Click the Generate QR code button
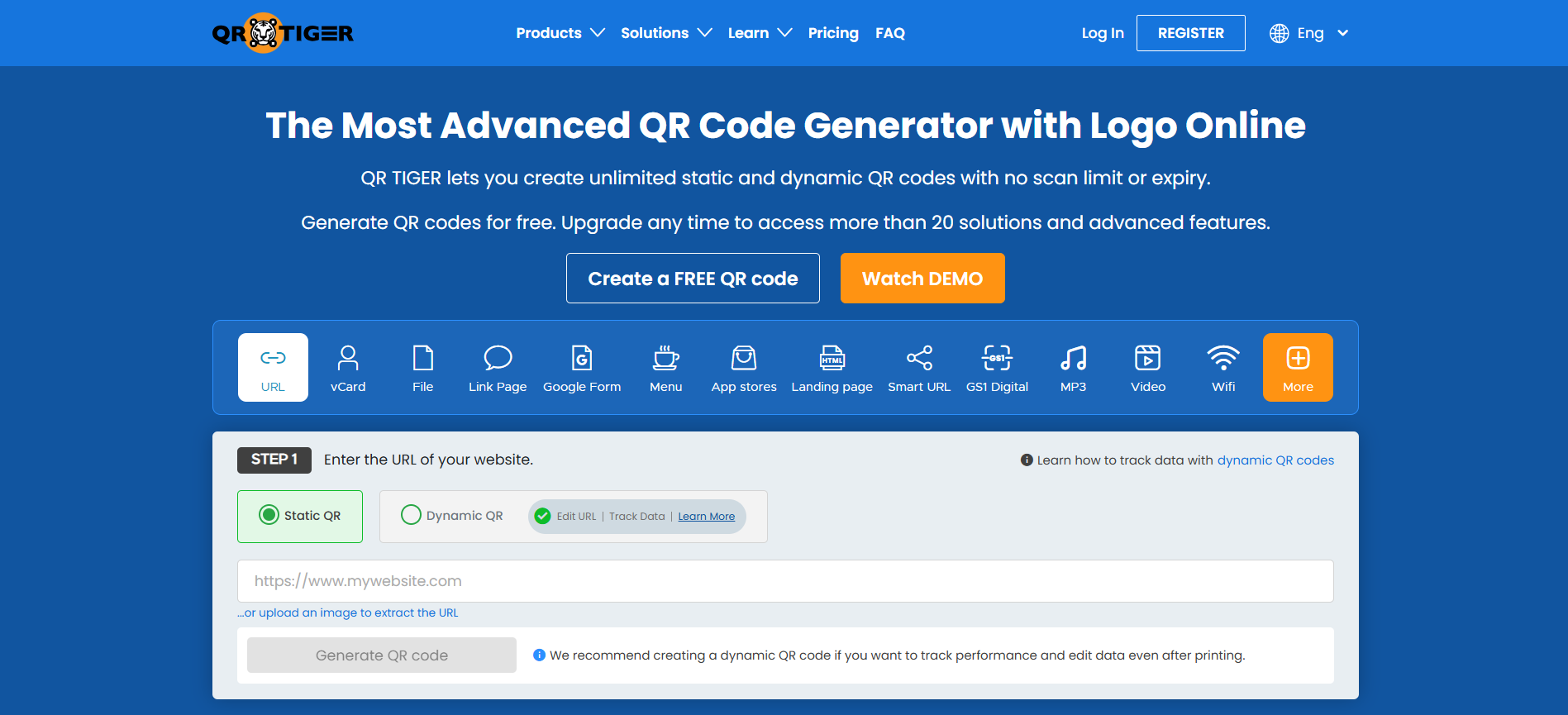Screen dimensions: 1568x715 pyautogui.click(x=382, y=655)
